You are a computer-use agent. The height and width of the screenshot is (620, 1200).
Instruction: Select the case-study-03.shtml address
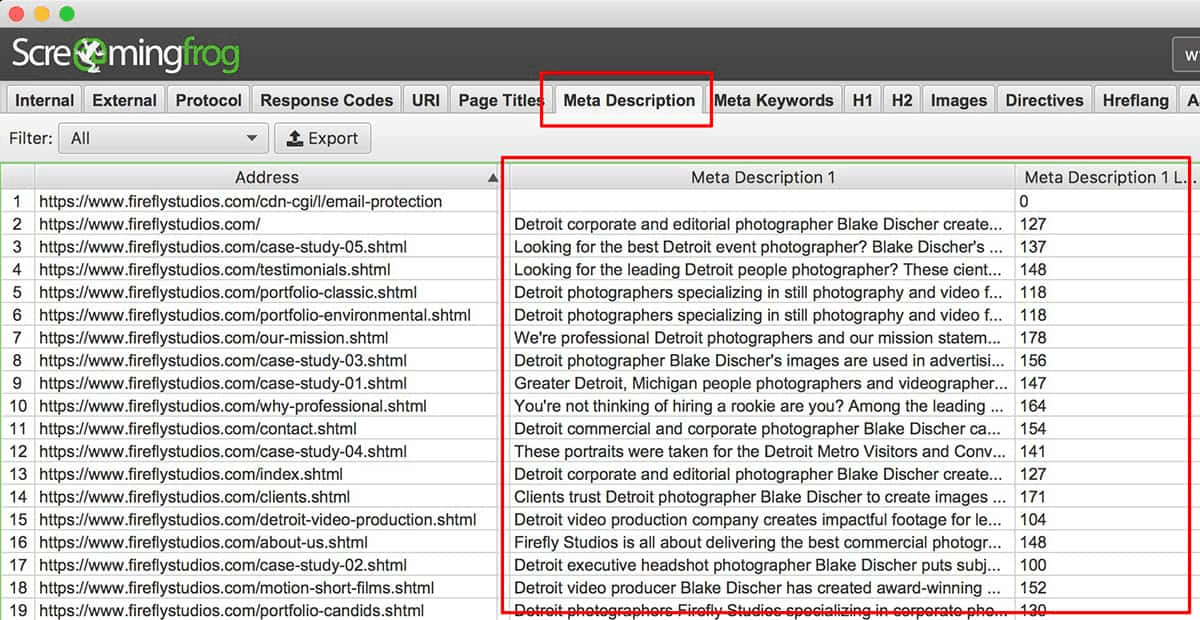click(x=223, y=360)
